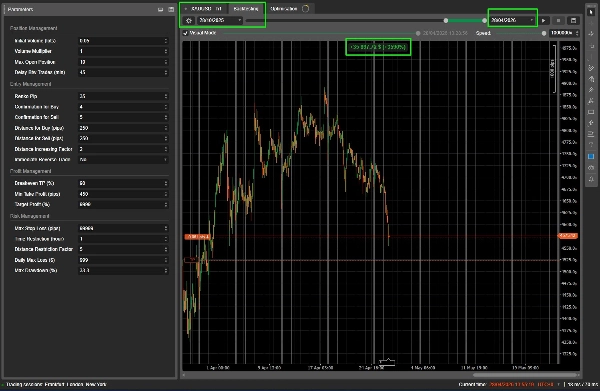The width and height of the screenshot is (600, 391).
Task: Click the green profit readout atop chart
Action: (378, 47)
